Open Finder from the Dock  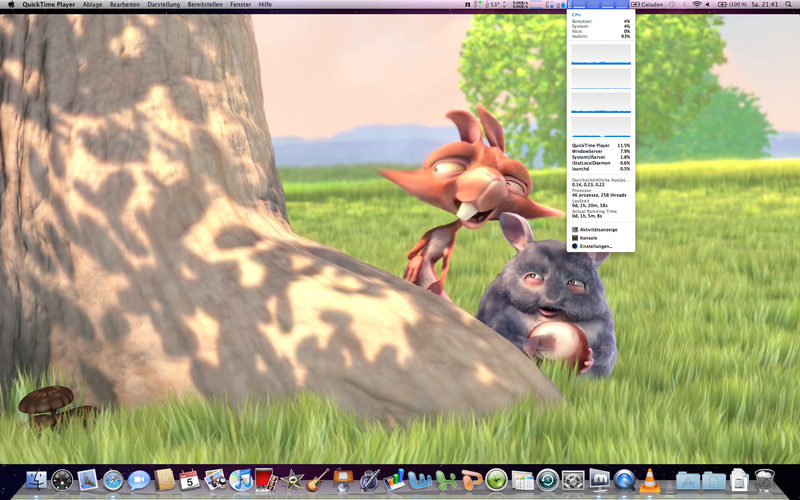click(37, 480)
